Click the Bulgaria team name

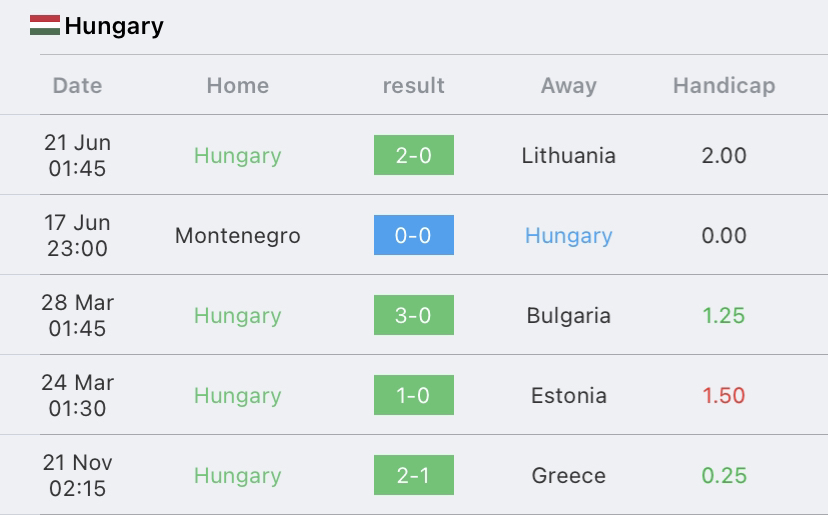(569, 316)
